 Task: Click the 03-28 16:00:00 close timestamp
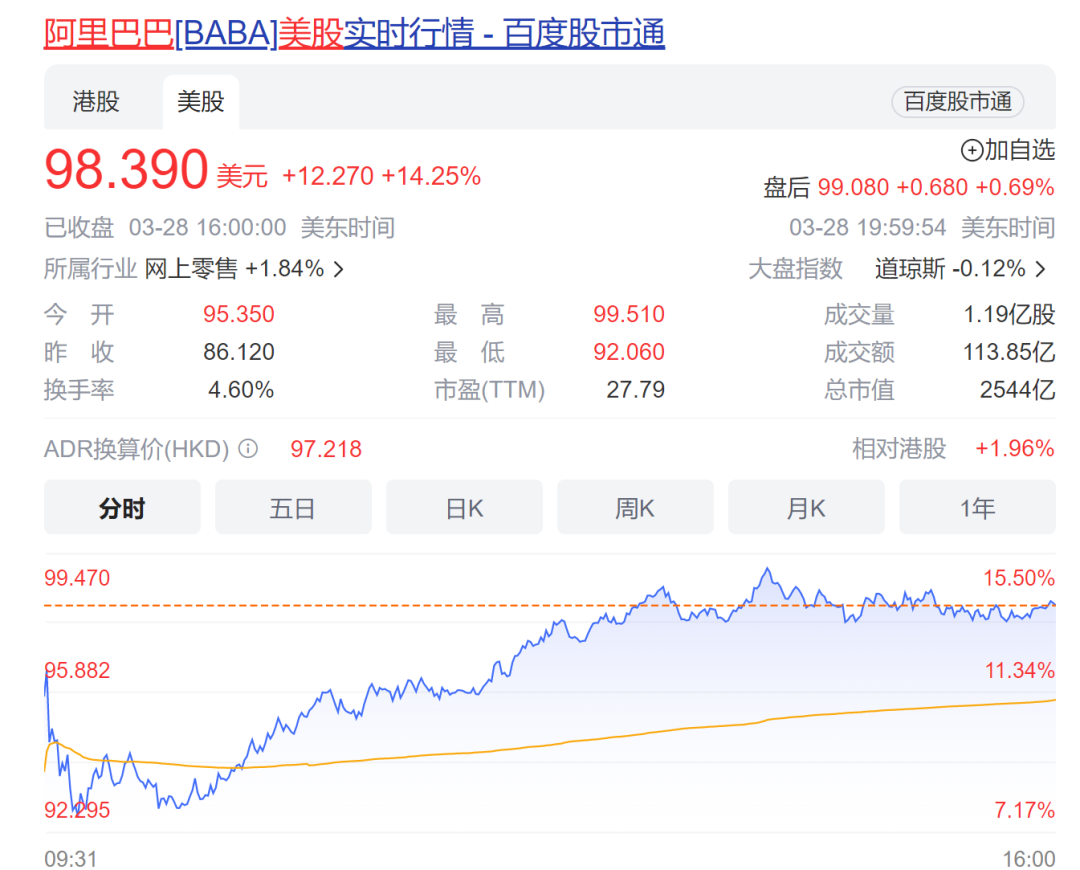click(x=207, y=227)
